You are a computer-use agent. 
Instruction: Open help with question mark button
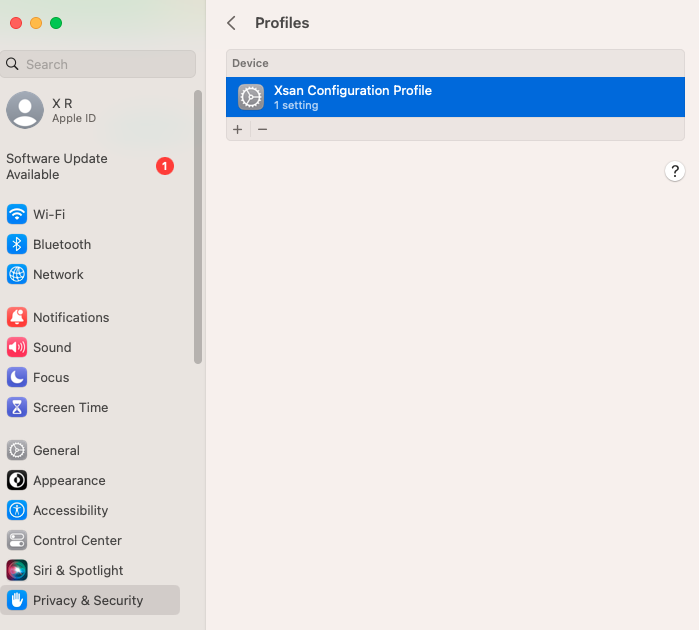pos(674,171)
